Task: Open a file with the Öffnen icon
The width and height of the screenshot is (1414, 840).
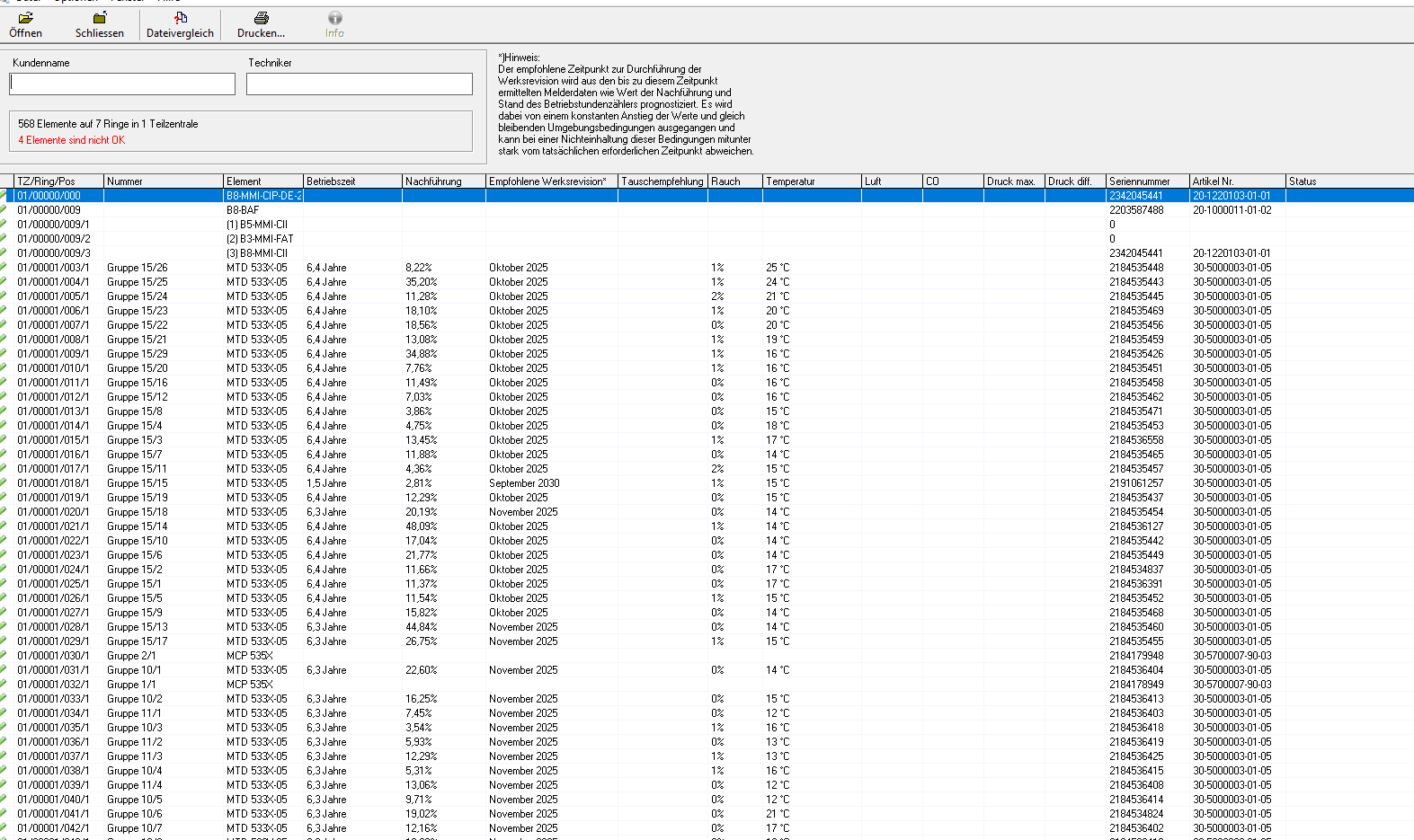Action: pos(25,24)
